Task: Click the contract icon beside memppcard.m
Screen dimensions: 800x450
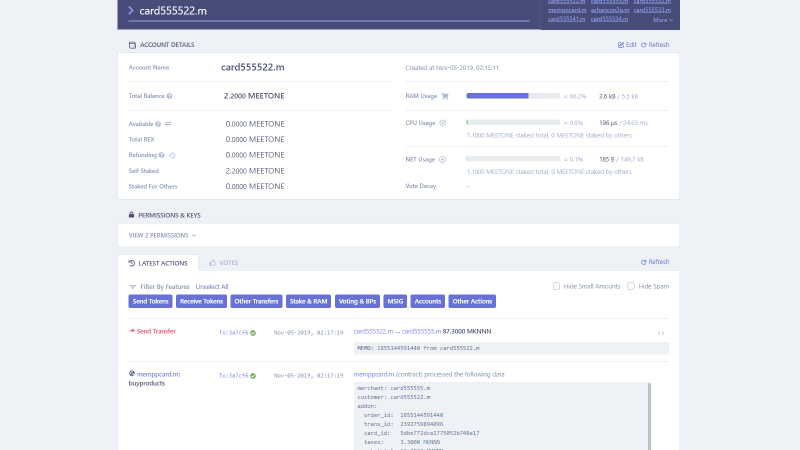Action: pos(132,373)
